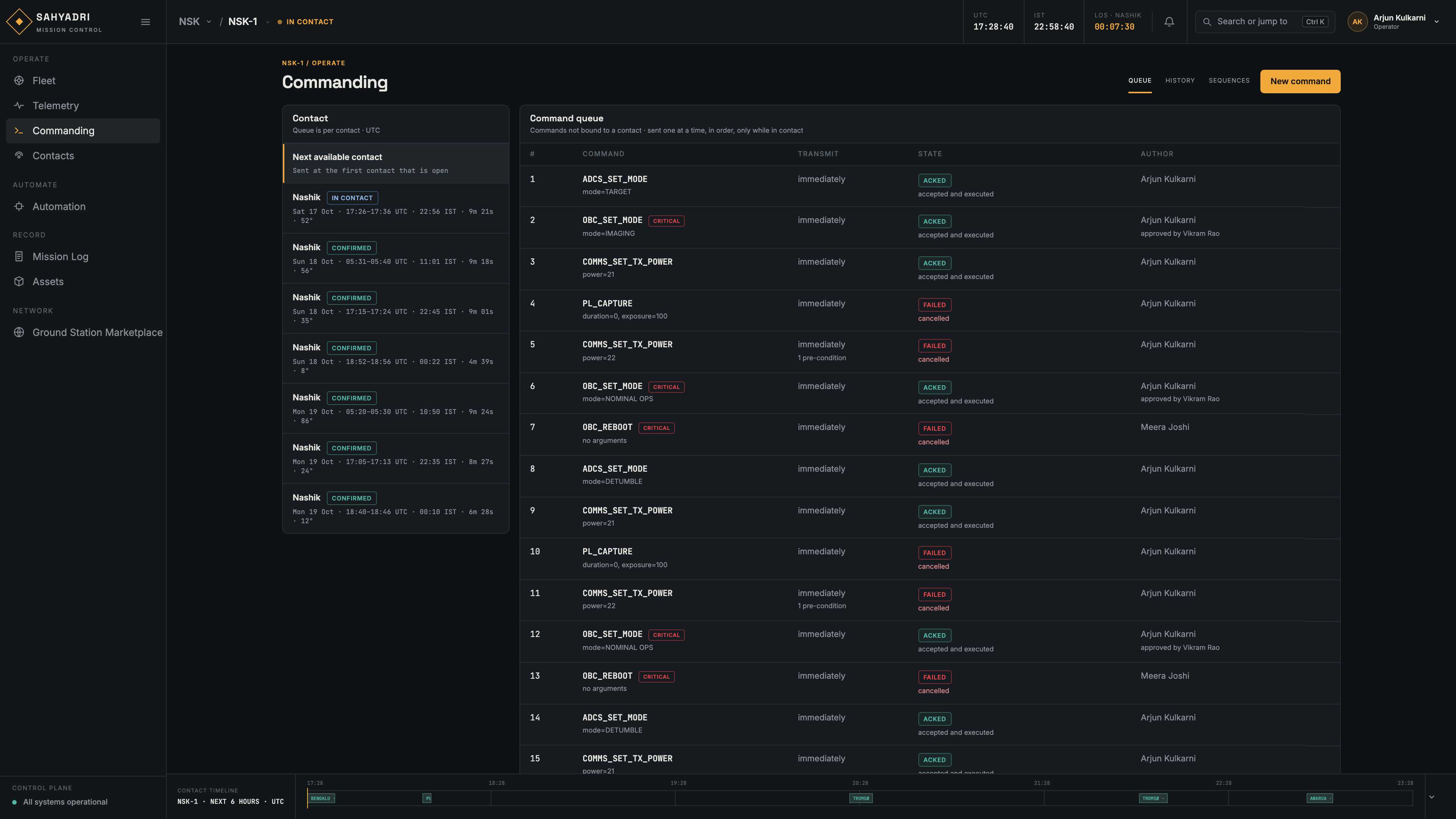
Task: Click Meera Joshi author on row 13
Action: [1164, 676]
